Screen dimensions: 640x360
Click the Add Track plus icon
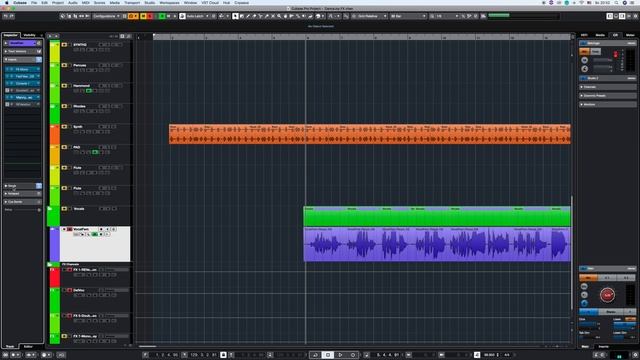pos(50,36)
